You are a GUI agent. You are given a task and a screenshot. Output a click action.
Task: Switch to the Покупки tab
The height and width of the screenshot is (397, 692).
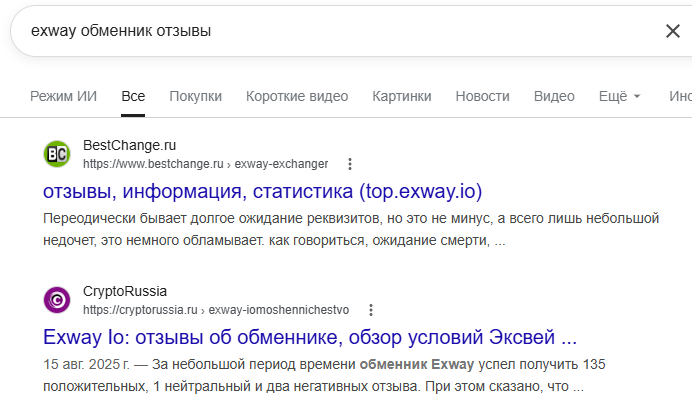click(196, 96)
